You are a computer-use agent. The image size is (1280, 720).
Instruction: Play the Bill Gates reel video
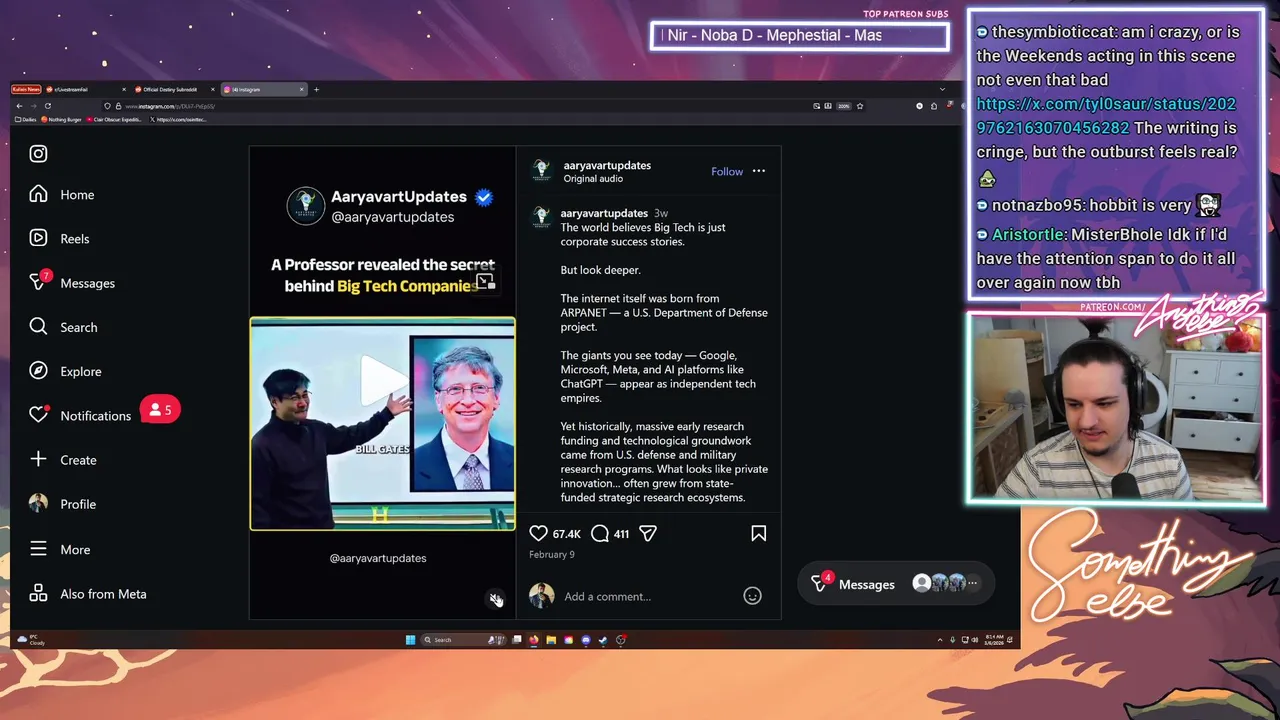pyautogui.click(x=382, y=381)
